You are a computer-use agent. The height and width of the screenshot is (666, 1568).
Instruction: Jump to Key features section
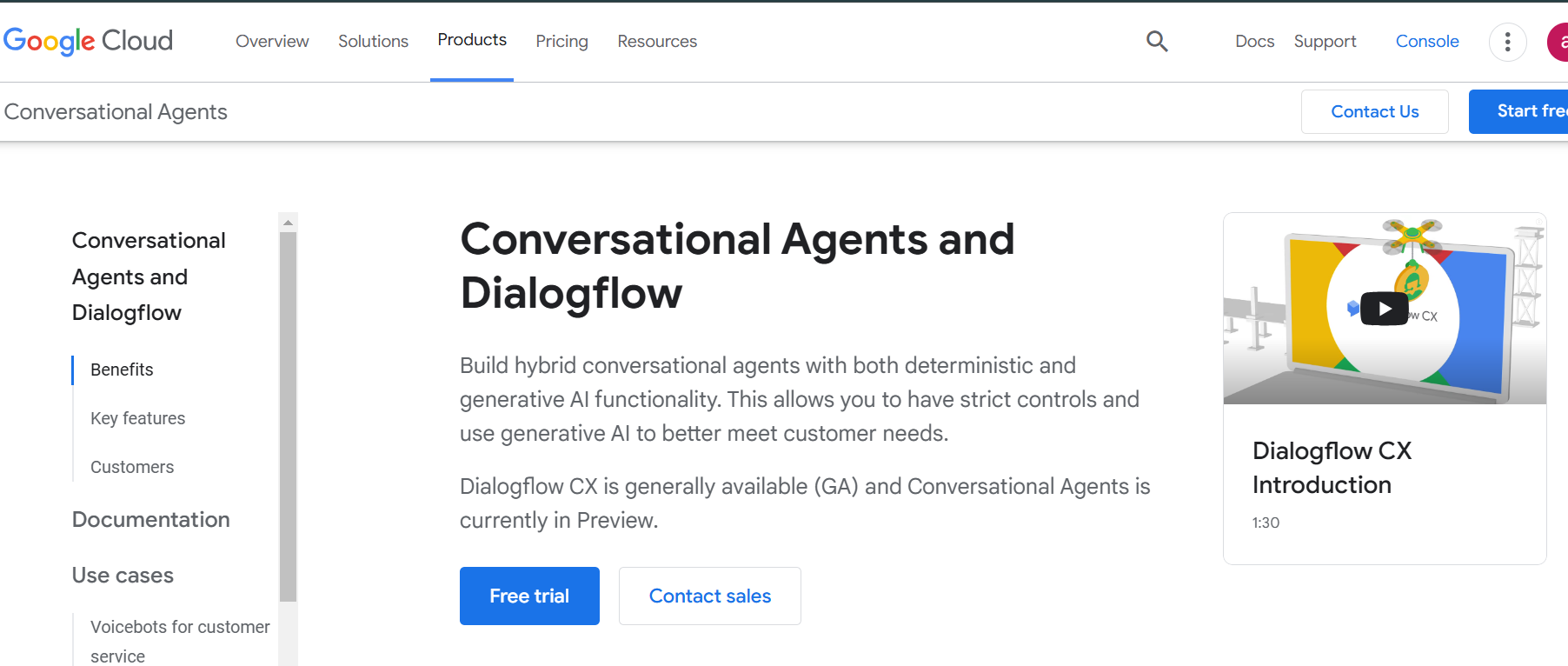point(137,418)
